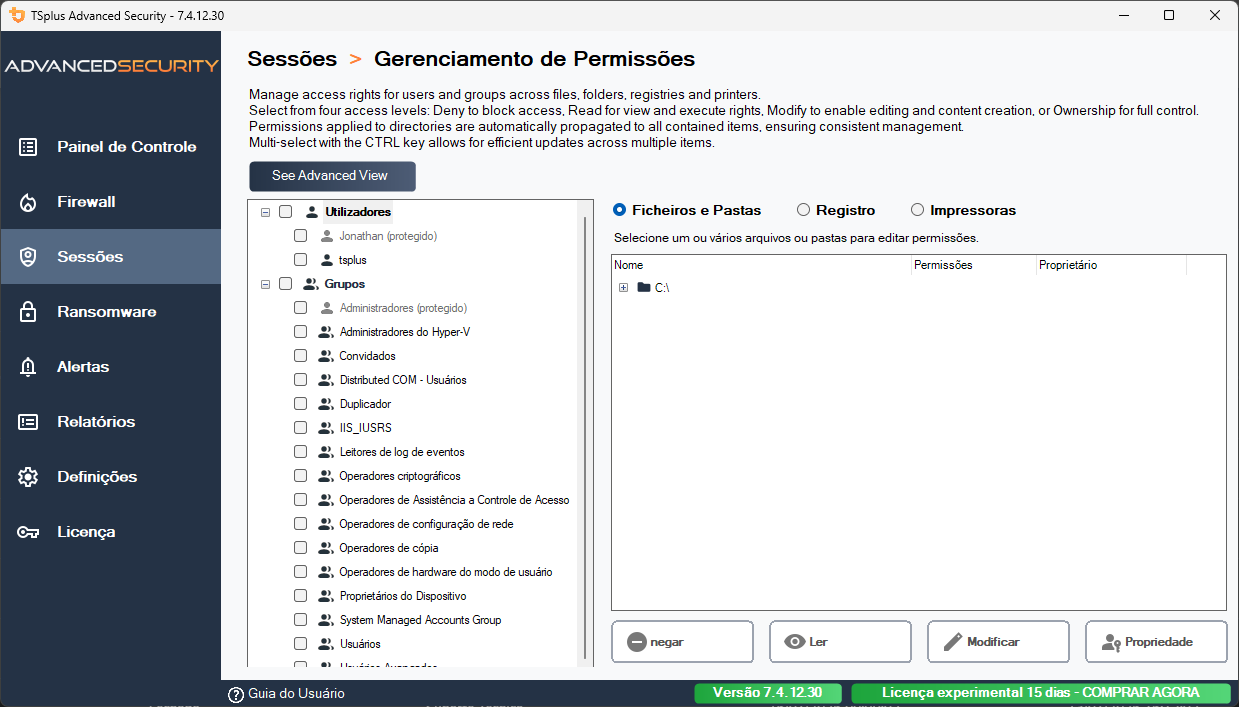Click the users tree scrollbar
This screenshot has width=1239, height=707.
[585, 430]
